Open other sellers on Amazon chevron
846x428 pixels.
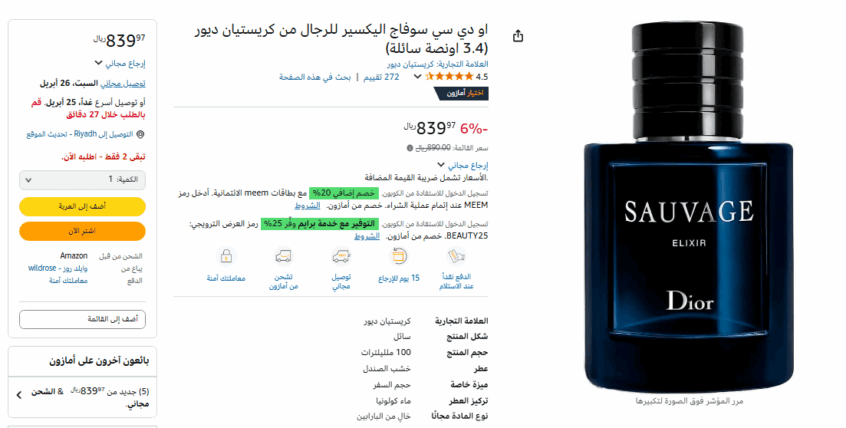pyautogui.click(x=19, y=395)
